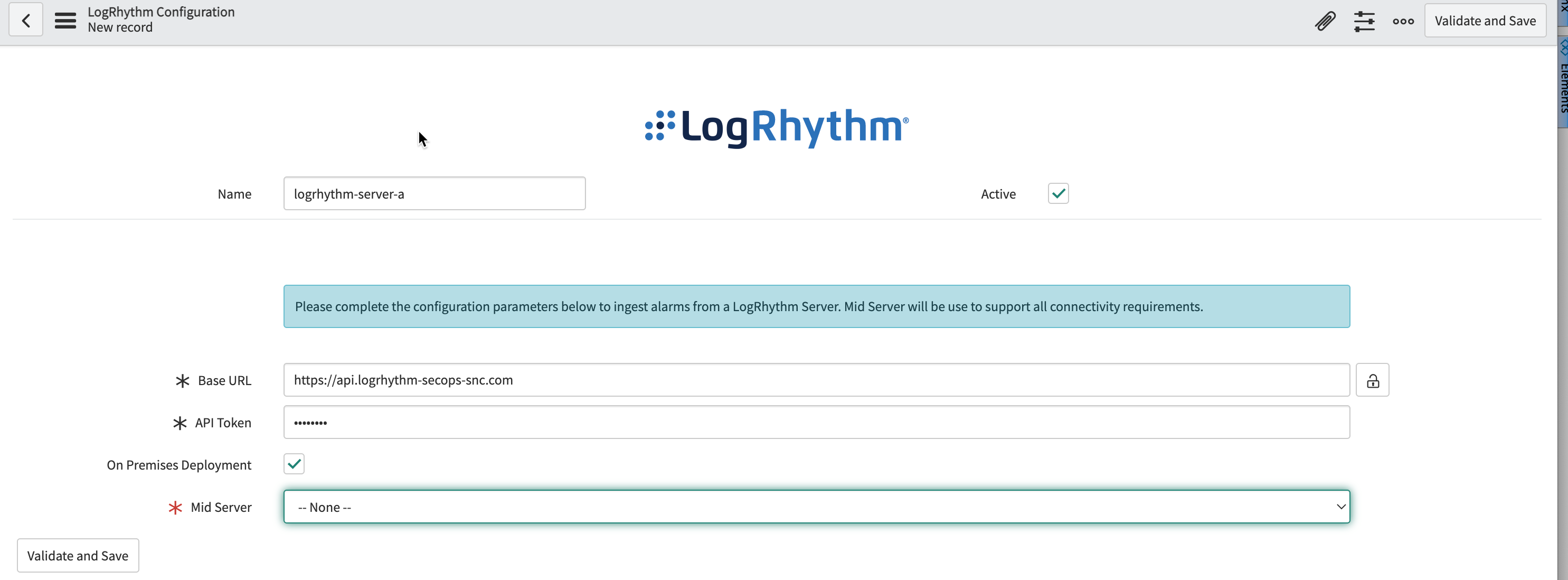Screen dimensions: 1568x580
Task: Click the API Token field label
Action: click(x=223, y=423)
